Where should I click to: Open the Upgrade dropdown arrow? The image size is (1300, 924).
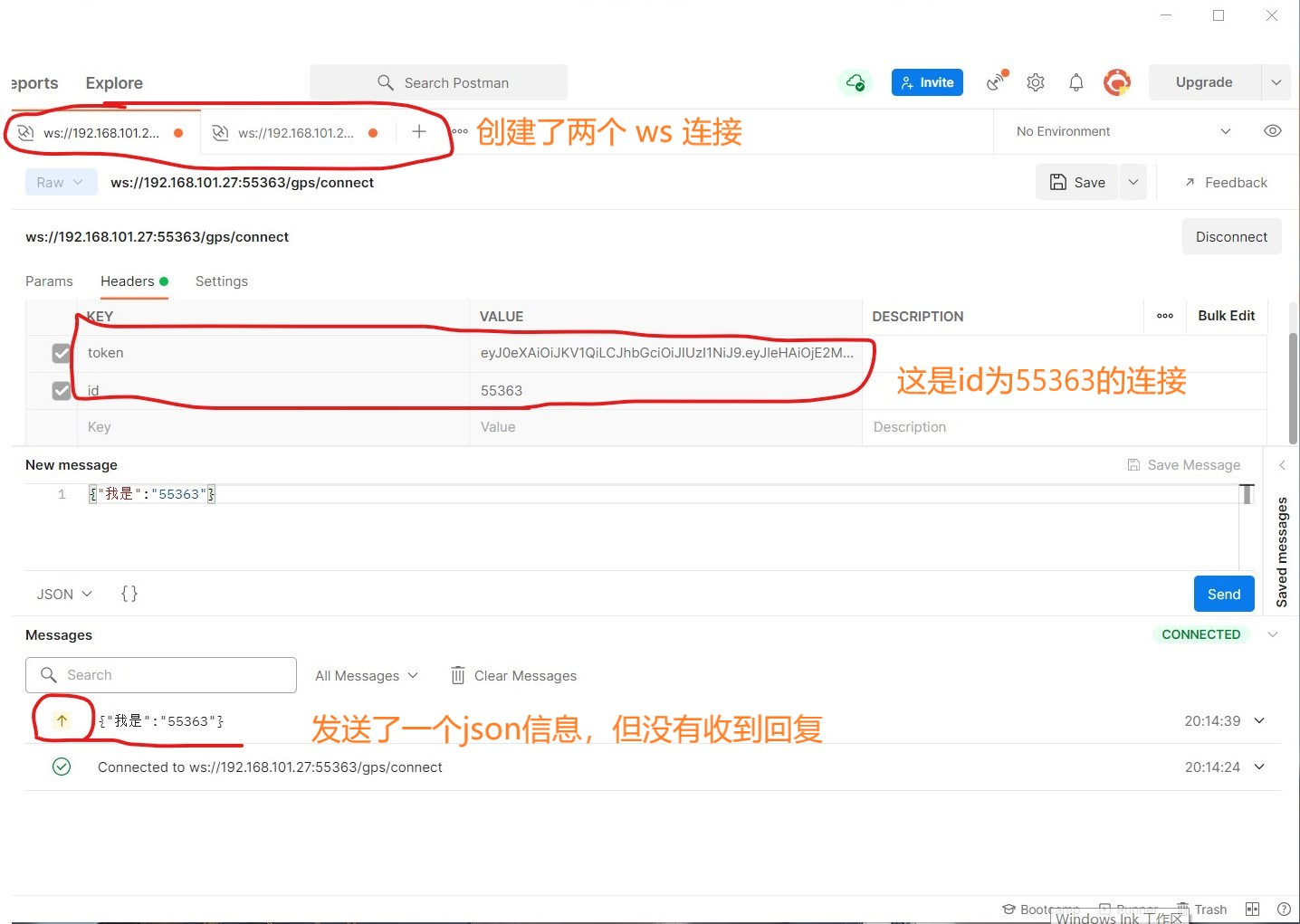1276,82
